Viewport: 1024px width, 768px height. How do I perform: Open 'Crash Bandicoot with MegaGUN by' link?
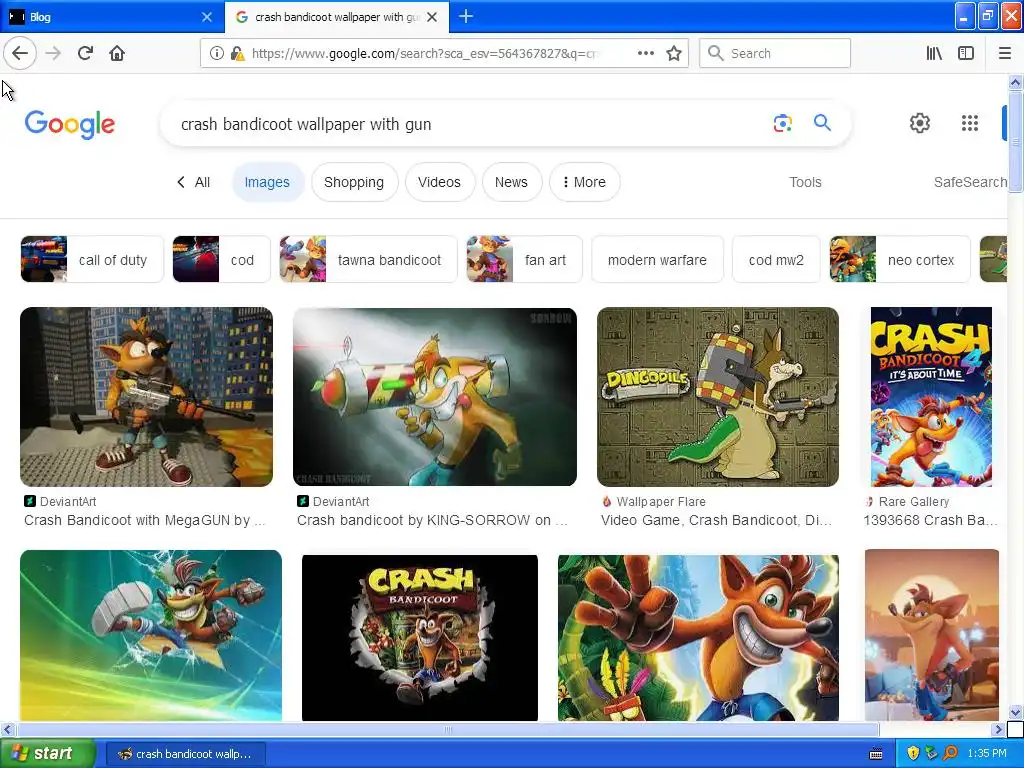point(144,520)
